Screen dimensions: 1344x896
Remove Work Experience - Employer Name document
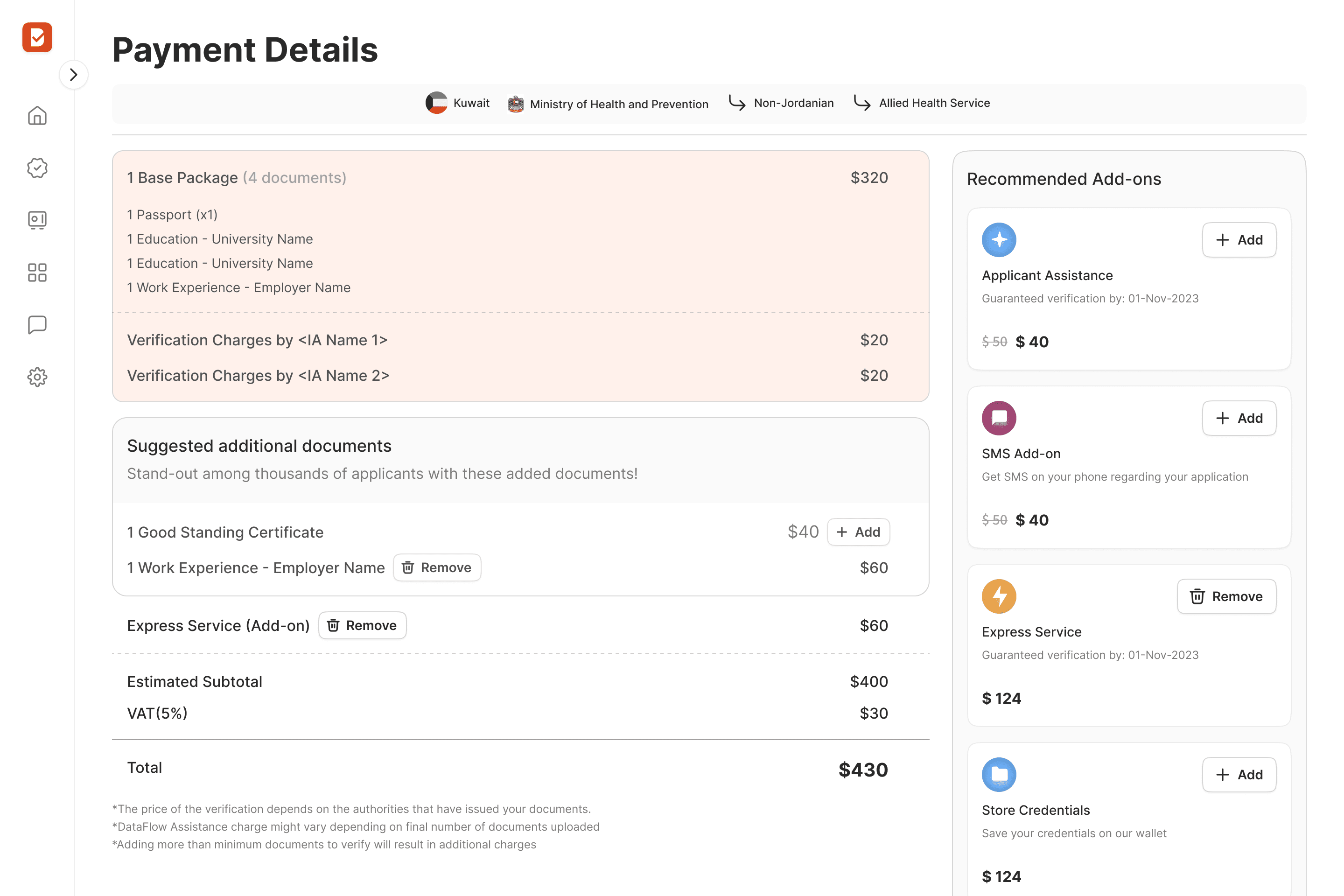437,567
